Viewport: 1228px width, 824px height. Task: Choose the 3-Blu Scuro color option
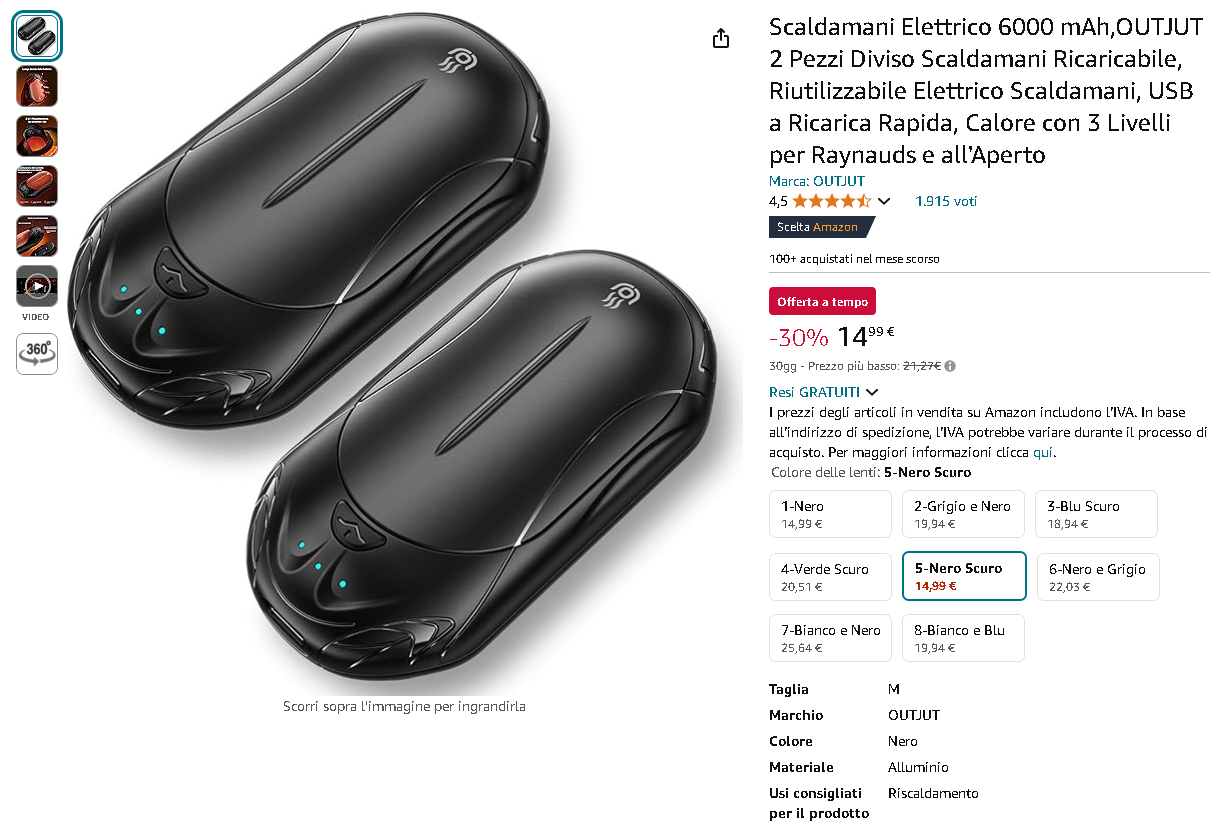click(x=1096, y=514)
